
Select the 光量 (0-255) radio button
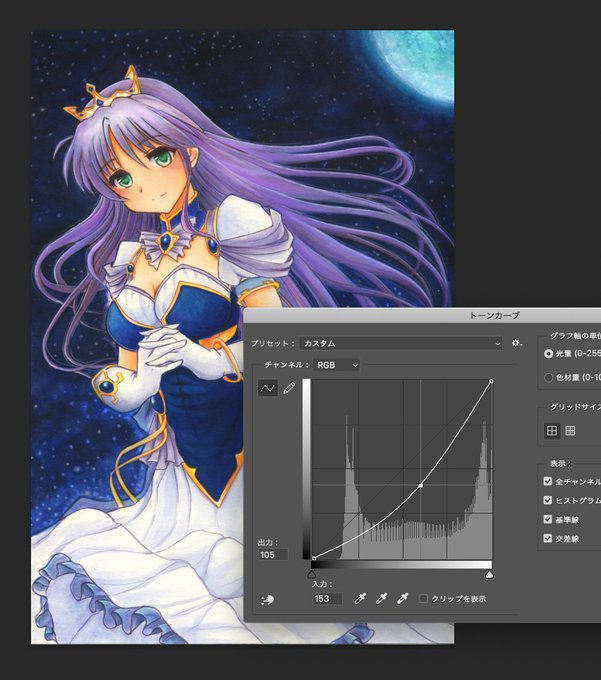(x=548, y=354)
